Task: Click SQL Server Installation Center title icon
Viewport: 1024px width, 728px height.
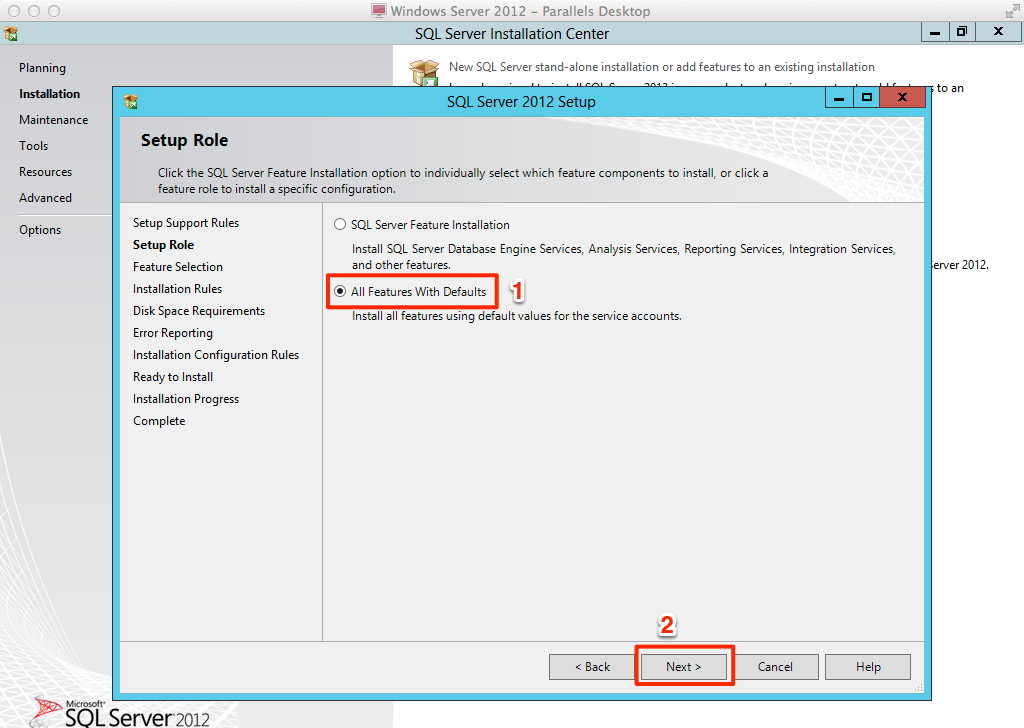Action: 10,33
